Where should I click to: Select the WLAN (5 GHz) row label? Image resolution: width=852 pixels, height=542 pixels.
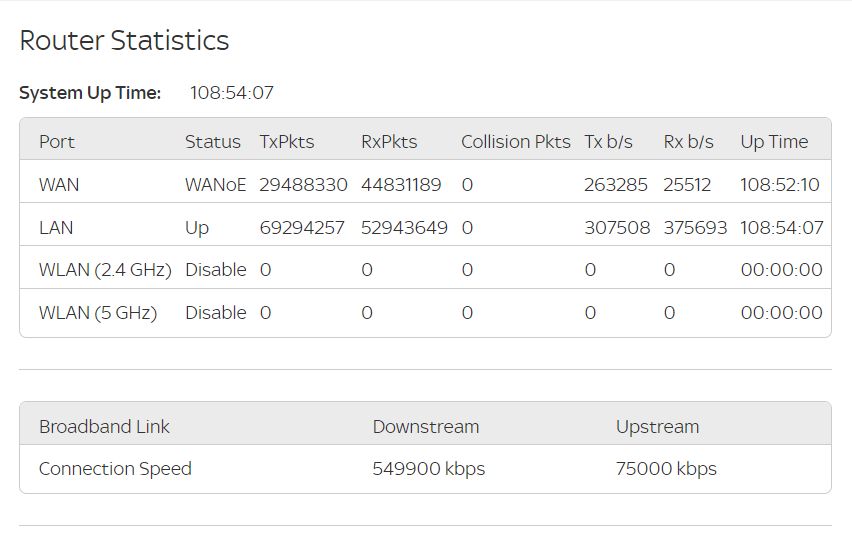pyautogui.click(x=98, y=313)
